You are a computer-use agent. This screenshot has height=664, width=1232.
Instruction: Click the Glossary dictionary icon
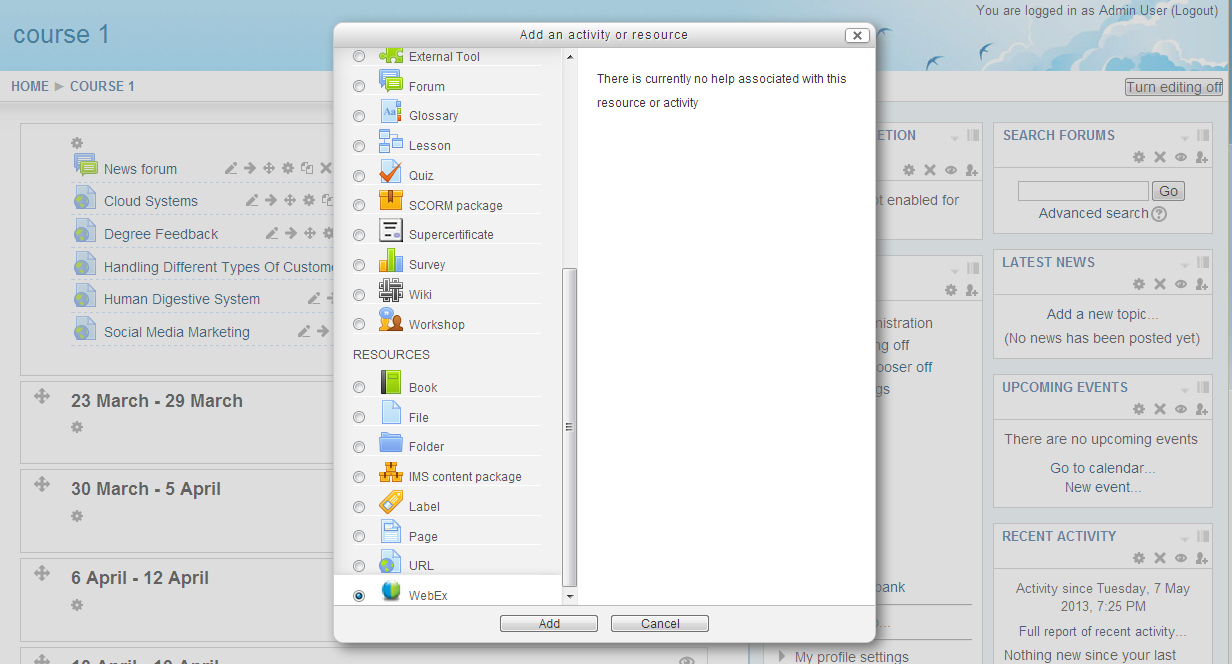(x=391, y=112)
